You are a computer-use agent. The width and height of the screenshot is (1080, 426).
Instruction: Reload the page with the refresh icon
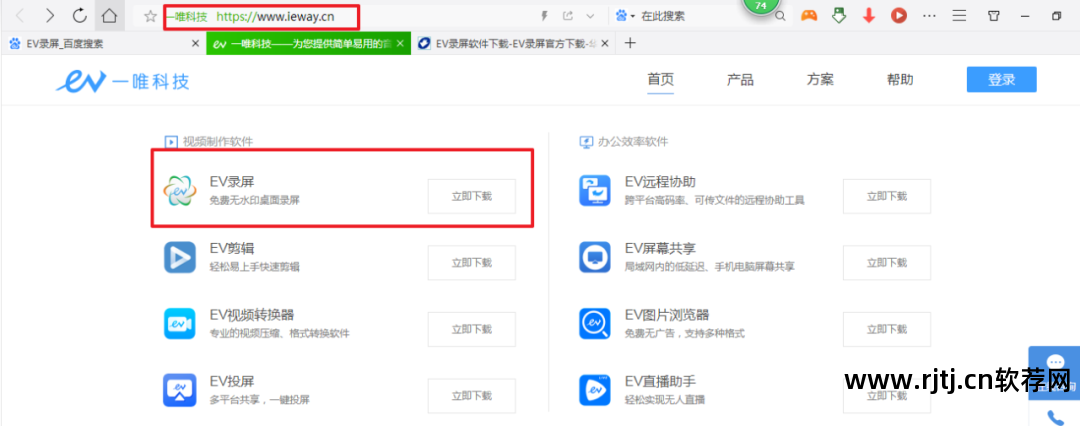point(80,15)
